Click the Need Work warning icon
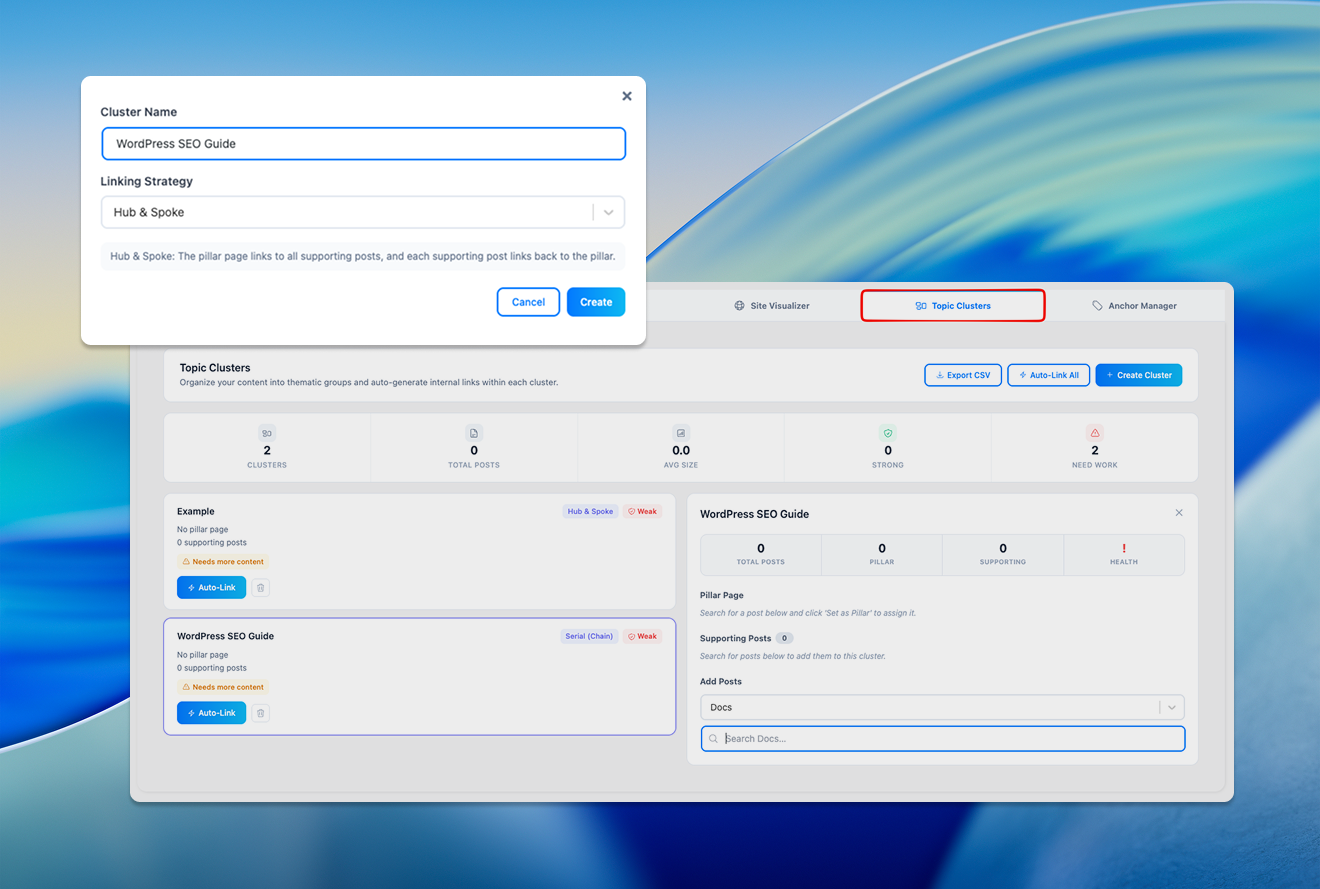 tap(1094, 433)
